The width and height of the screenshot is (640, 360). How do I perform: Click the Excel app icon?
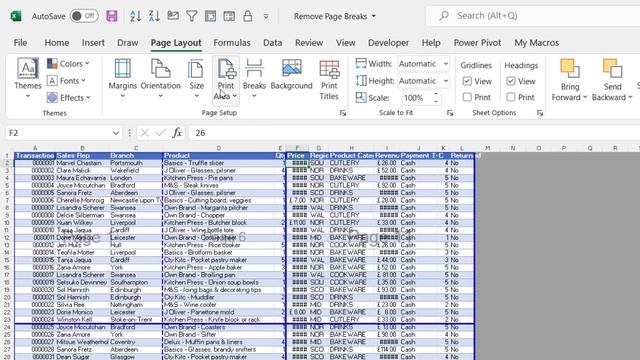point(16,16)
